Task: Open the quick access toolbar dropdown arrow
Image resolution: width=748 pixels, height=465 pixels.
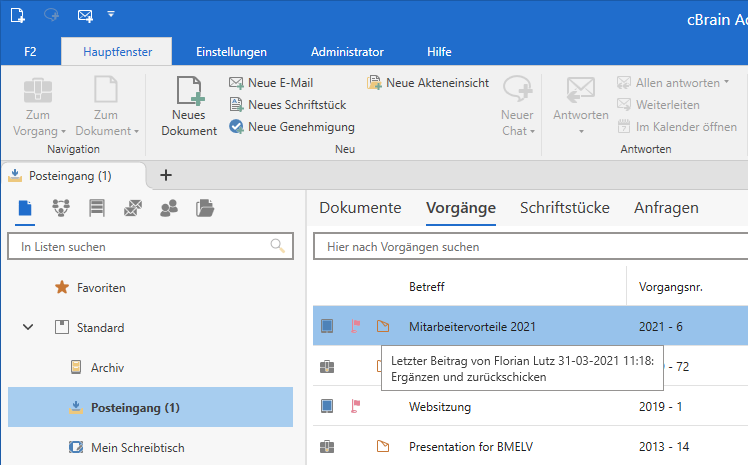Action: [x=110, y=15]
